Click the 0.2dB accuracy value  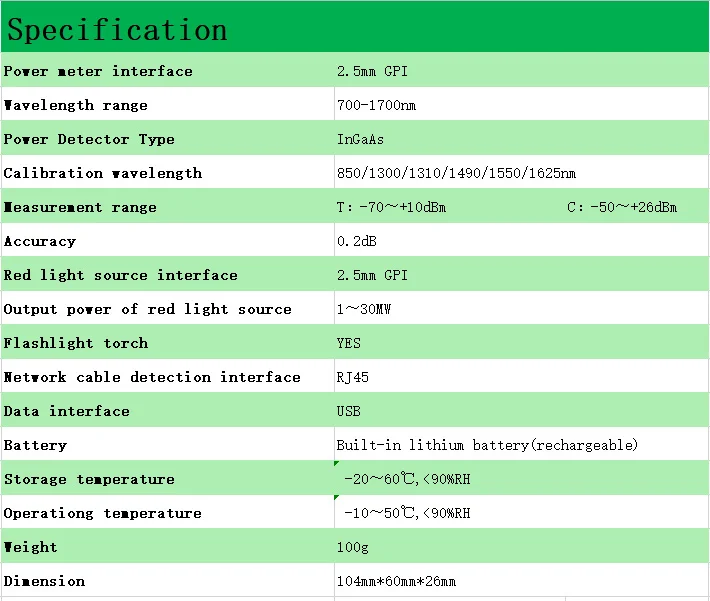[x=356, y=241]
